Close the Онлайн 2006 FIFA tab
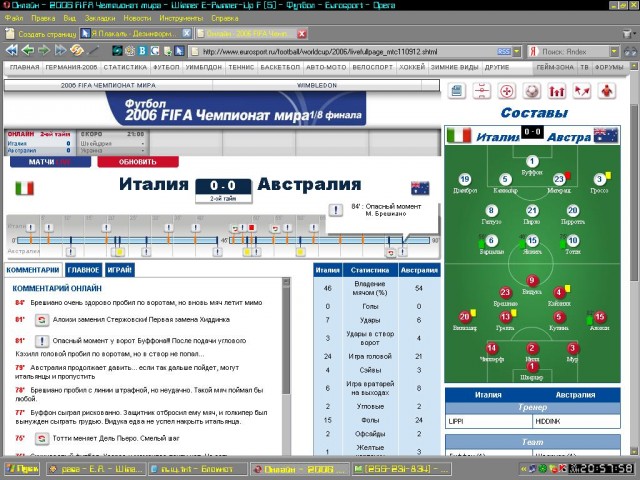 point(302,34)
